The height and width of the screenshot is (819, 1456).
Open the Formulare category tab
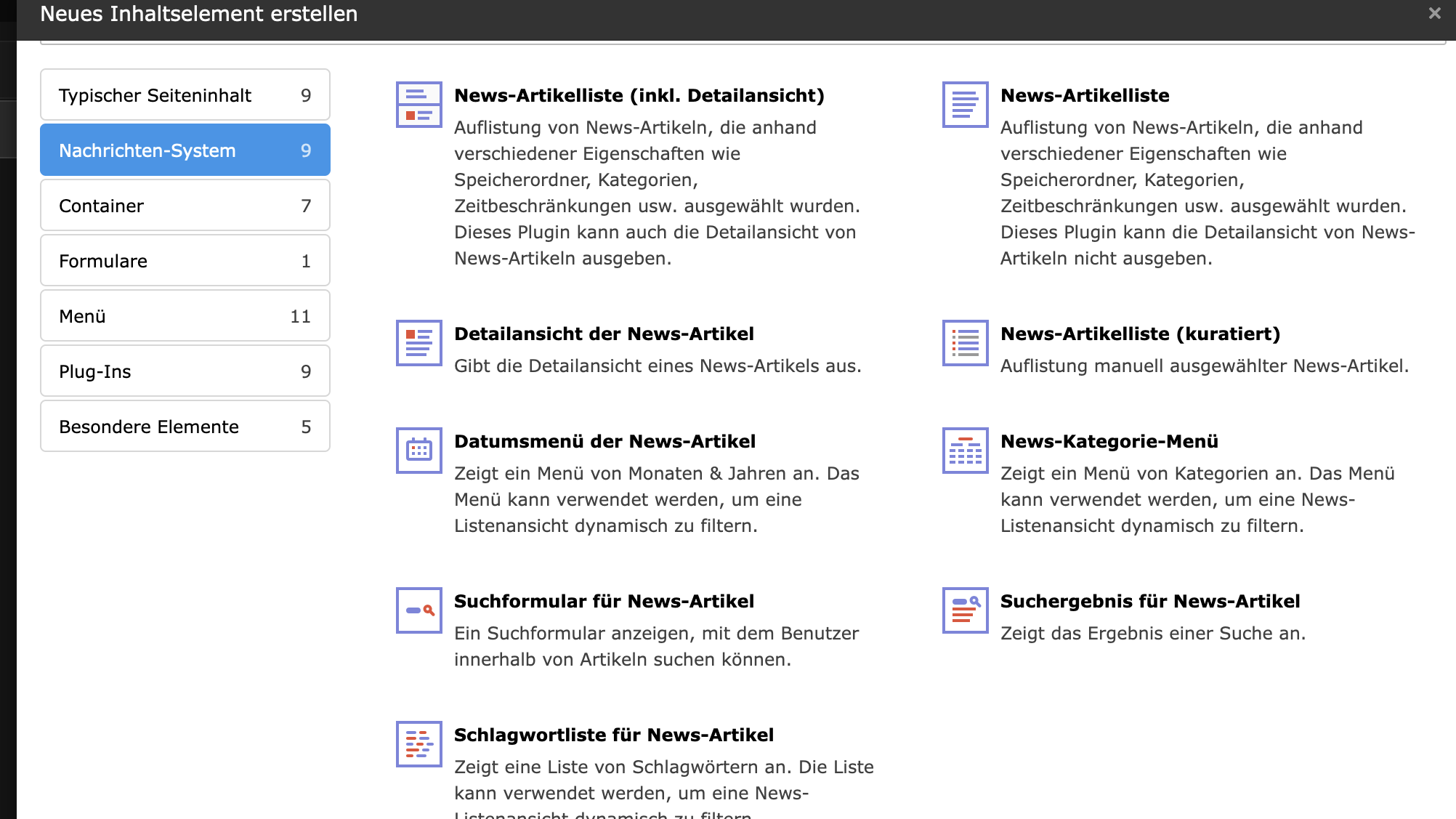(185, 261)
